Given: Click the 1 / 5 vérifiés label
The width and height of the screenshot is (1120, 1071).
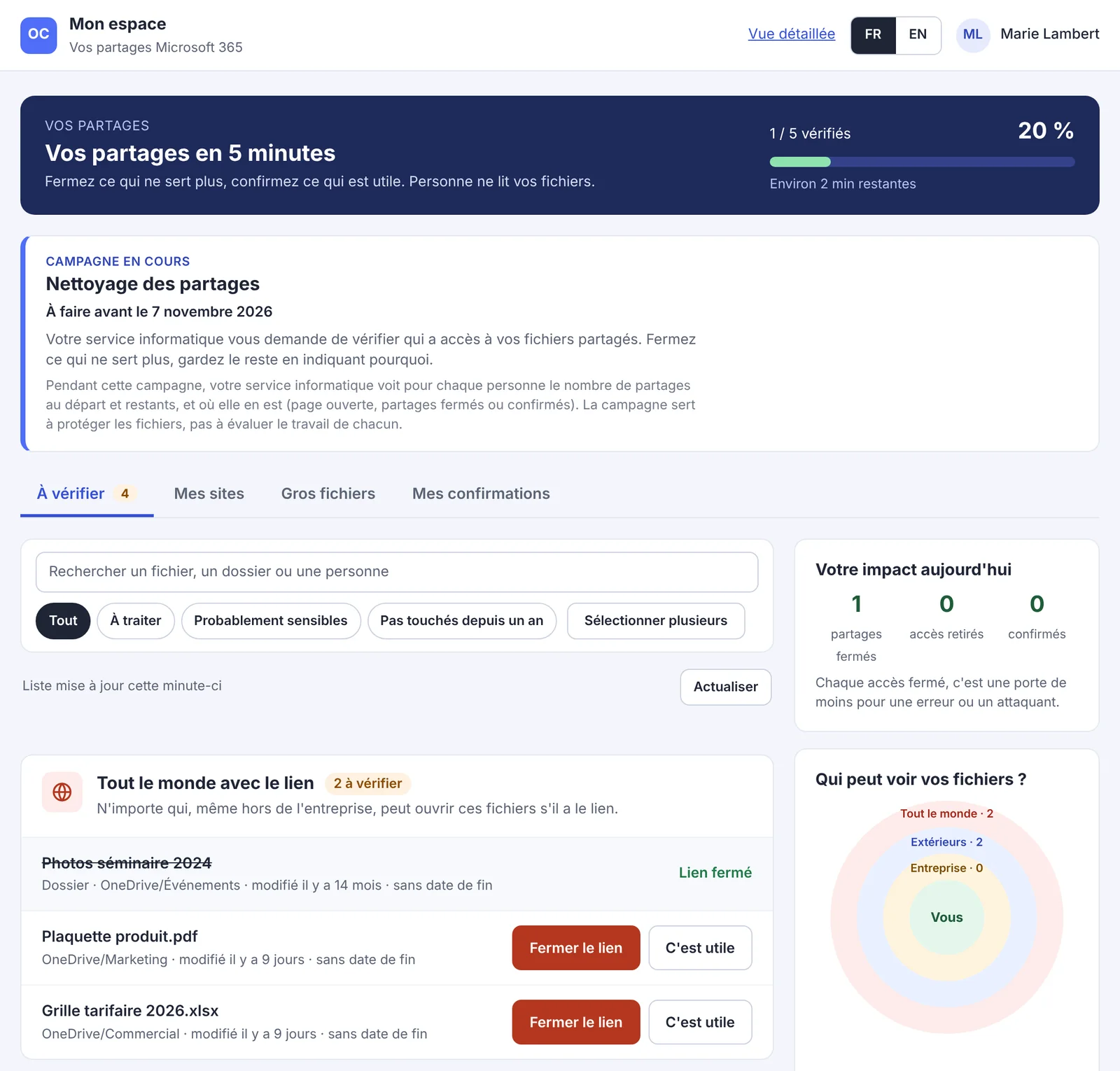Looking at the screenshot, I should pyautogui.click(x=810, y=134).
